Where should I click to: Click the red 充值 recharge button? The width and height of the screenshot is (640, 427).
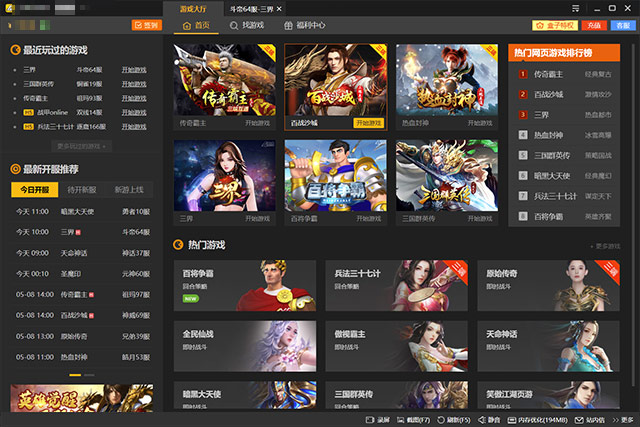(x=594, y=25)
